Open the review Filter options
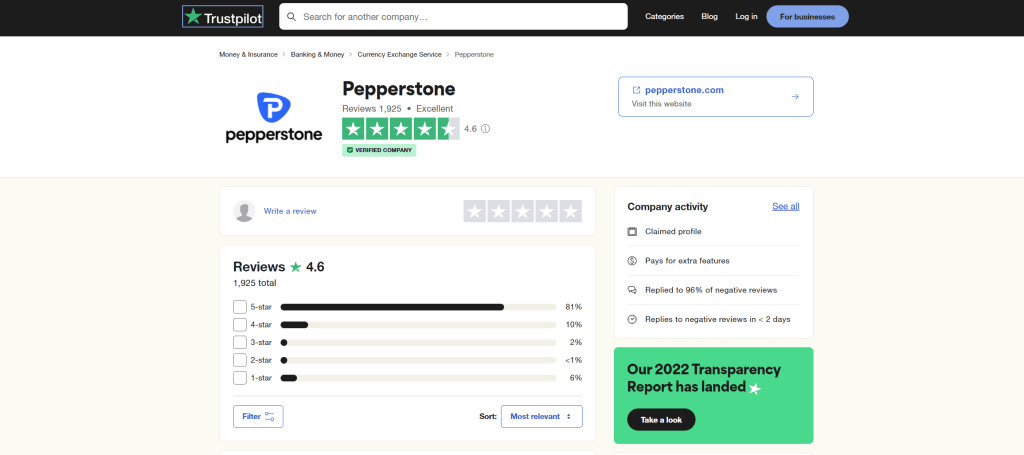 [258, 416]
